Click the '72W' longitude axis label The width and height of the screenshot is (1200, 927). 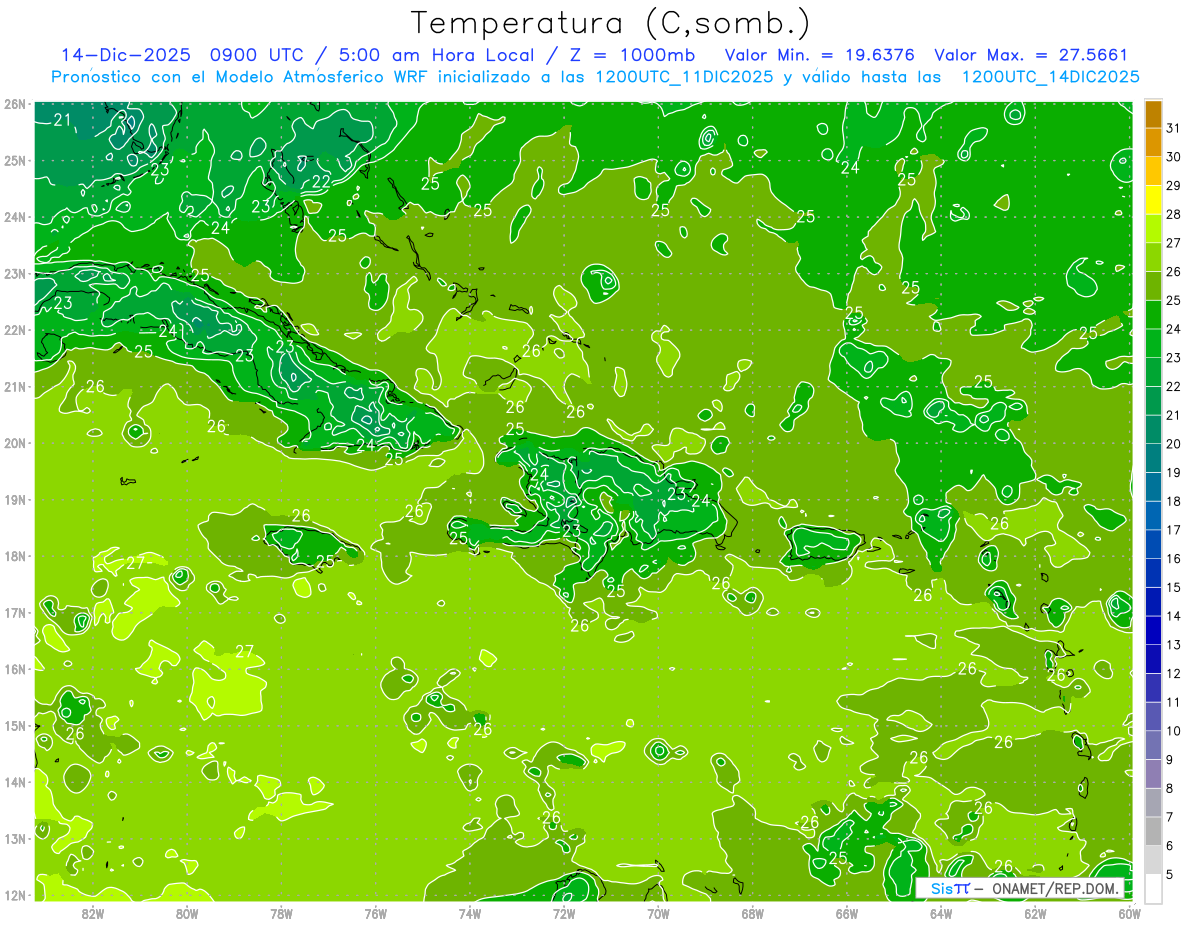click(x=564, y=913)
